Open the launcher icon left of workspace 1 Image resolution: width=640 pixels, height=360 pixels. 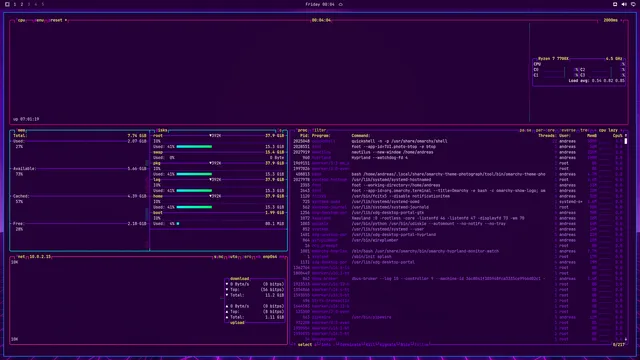pyautogui.click(x=7, y=4)
